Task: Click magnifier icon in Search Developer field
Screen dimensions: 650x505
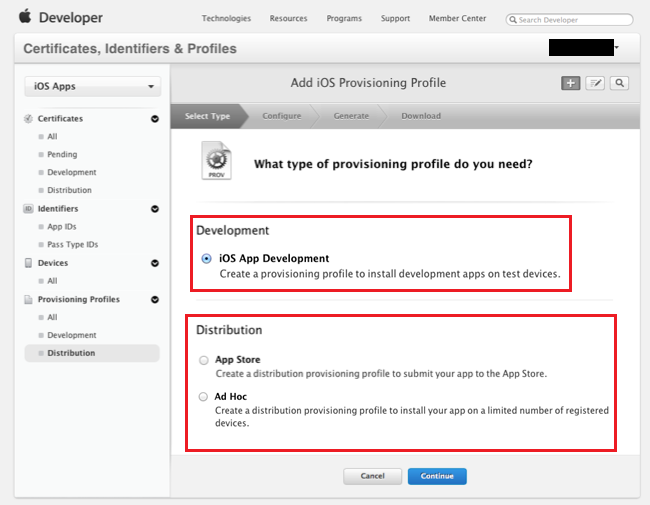Action: 513,19
